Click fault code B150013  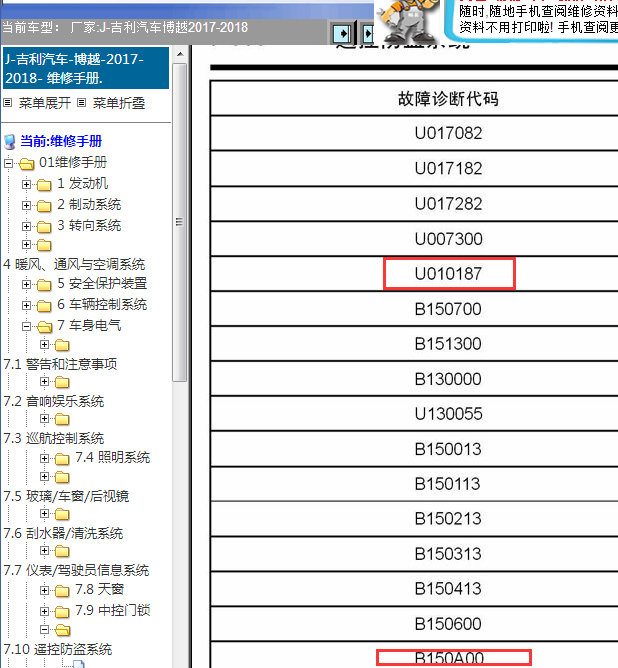(x=448, y=449)
